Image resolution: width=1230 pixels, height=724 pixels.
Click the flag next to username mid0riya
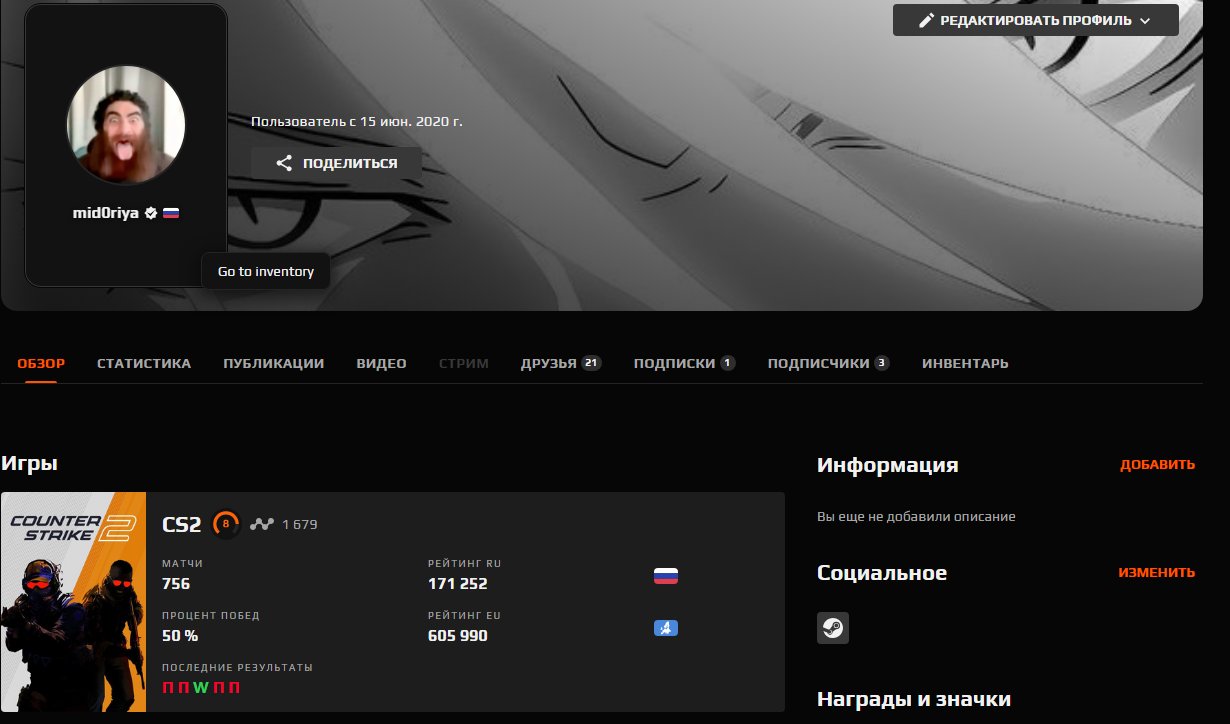click(x=170, y=212)
